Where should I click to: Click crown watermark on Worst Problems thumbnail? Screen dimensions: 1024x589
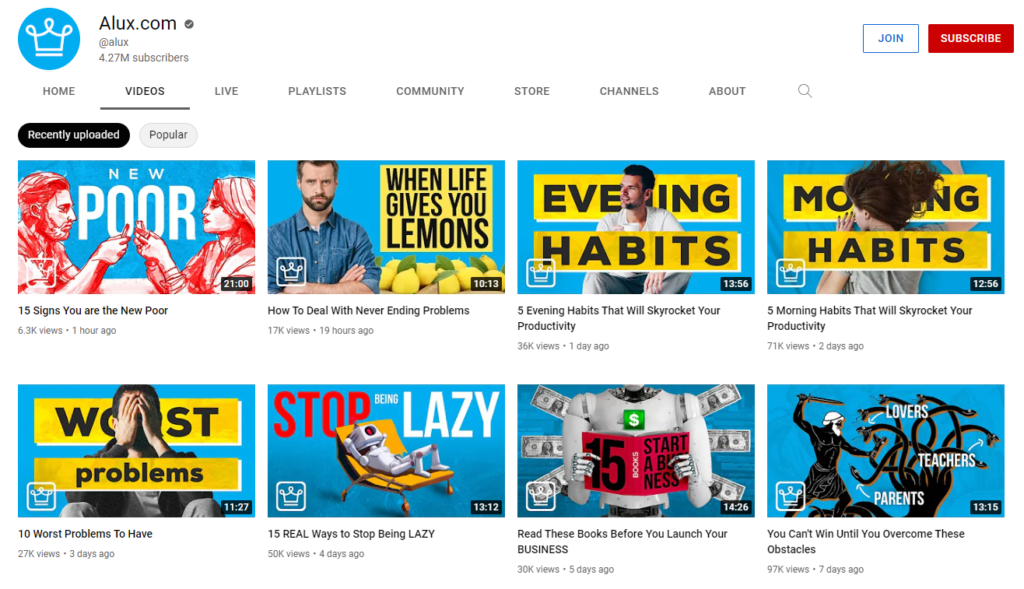point(41,495)
